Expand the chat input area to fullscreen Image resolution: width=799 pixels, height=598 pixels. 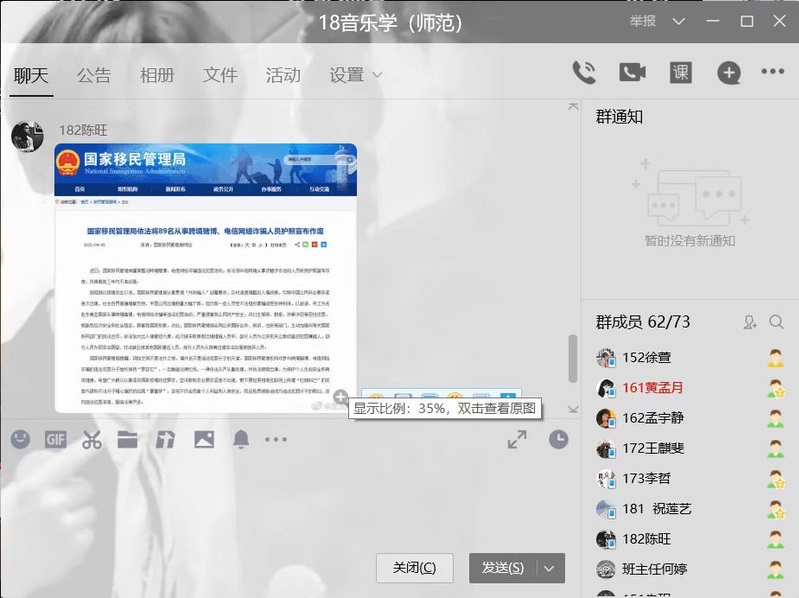coord(517,439)
